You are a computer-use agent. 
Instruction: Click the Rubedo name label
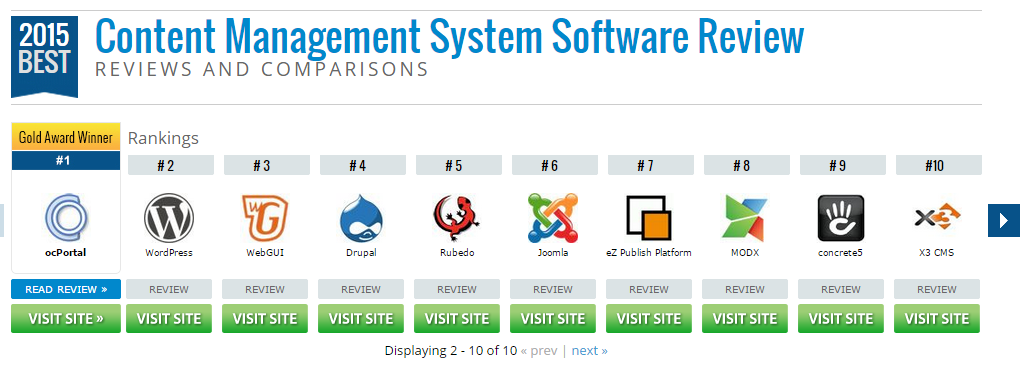tap(457, 252)
